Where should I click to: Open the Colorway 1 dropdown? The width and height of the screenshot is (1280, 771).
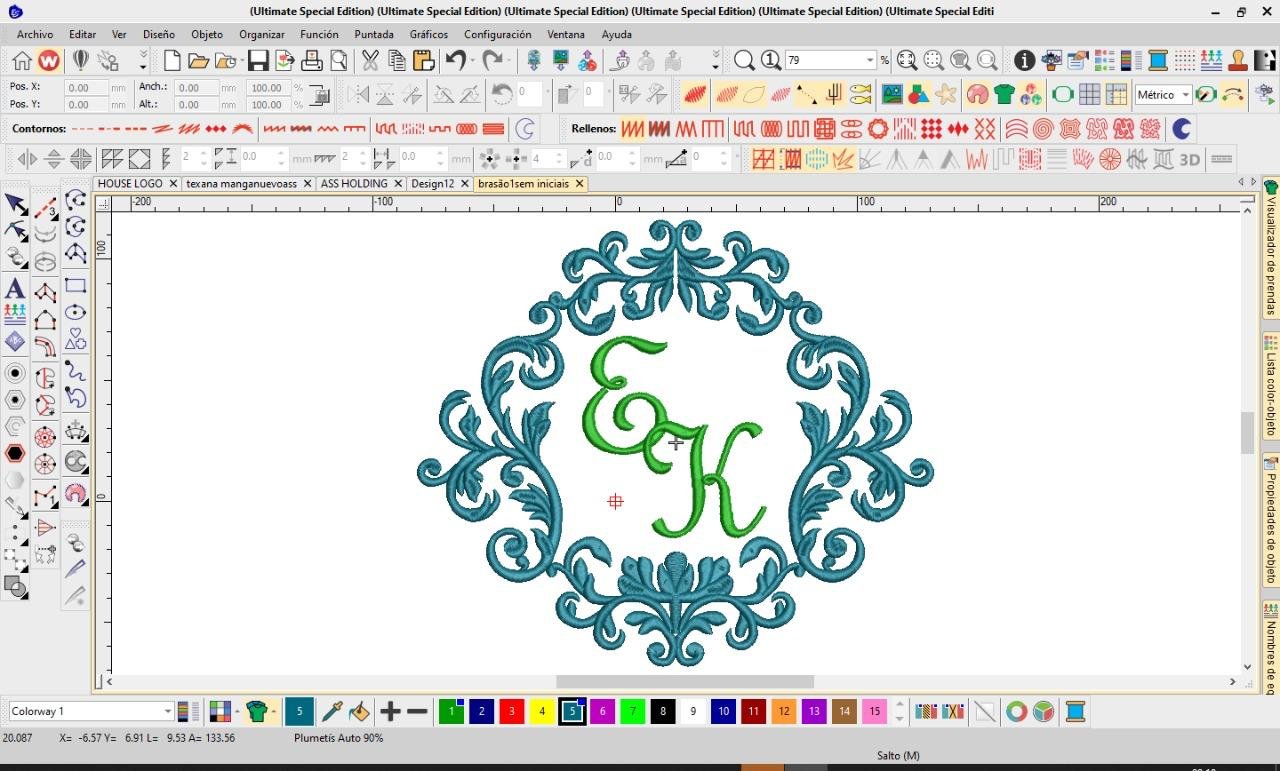[x=167, y=712]
